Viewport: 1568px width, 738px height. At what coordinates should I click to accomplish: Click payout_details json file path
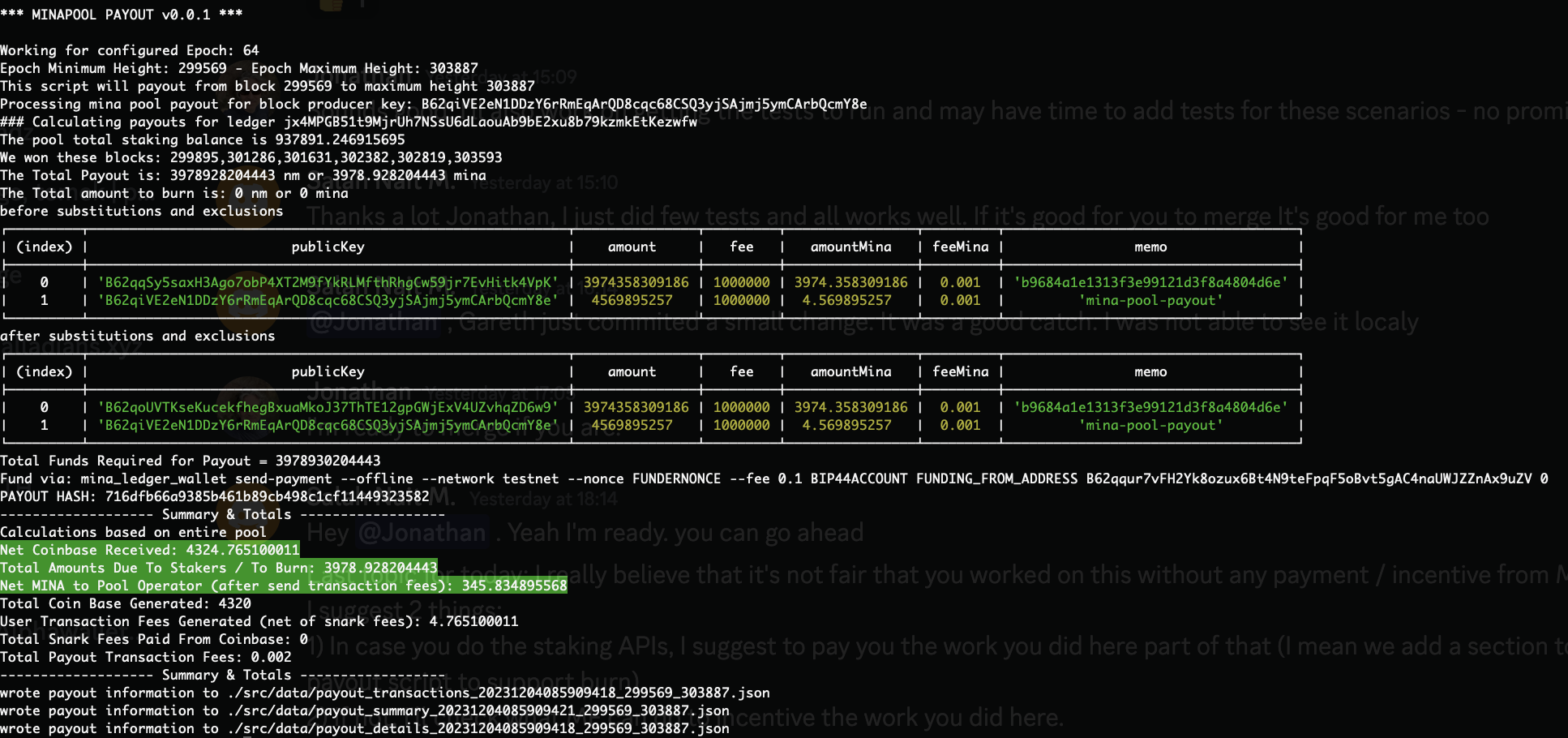point(478,728)
